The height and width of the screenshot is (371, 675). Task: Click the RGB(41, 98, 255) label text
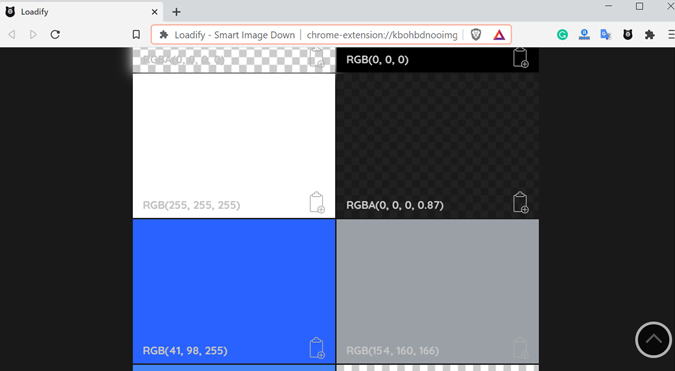coord(185,350)
